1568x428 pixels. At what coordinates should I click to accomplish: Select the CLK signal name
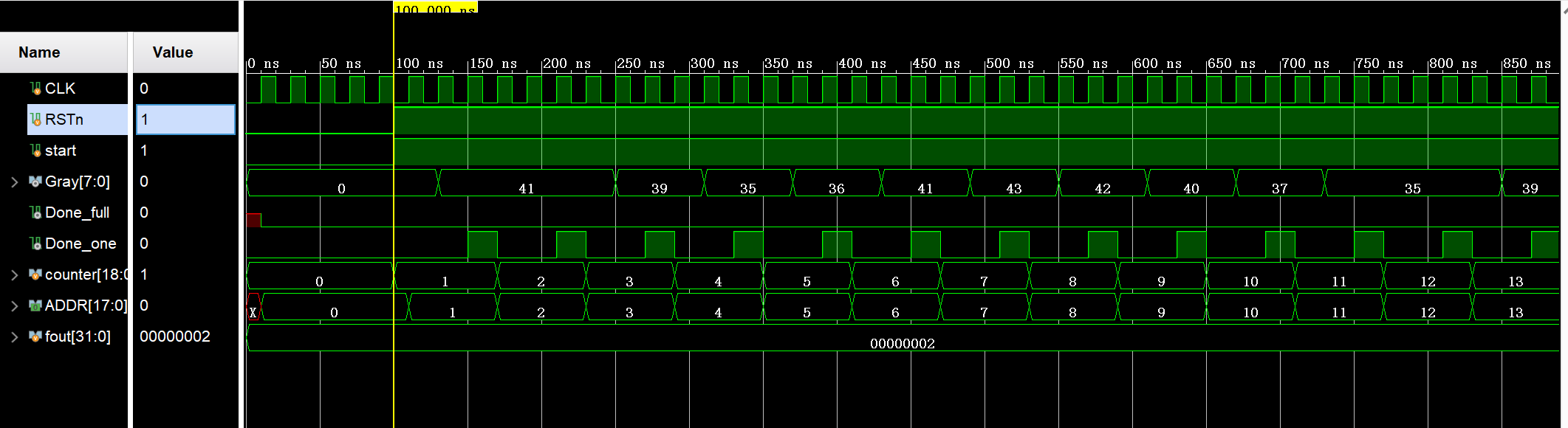point(60,89)
